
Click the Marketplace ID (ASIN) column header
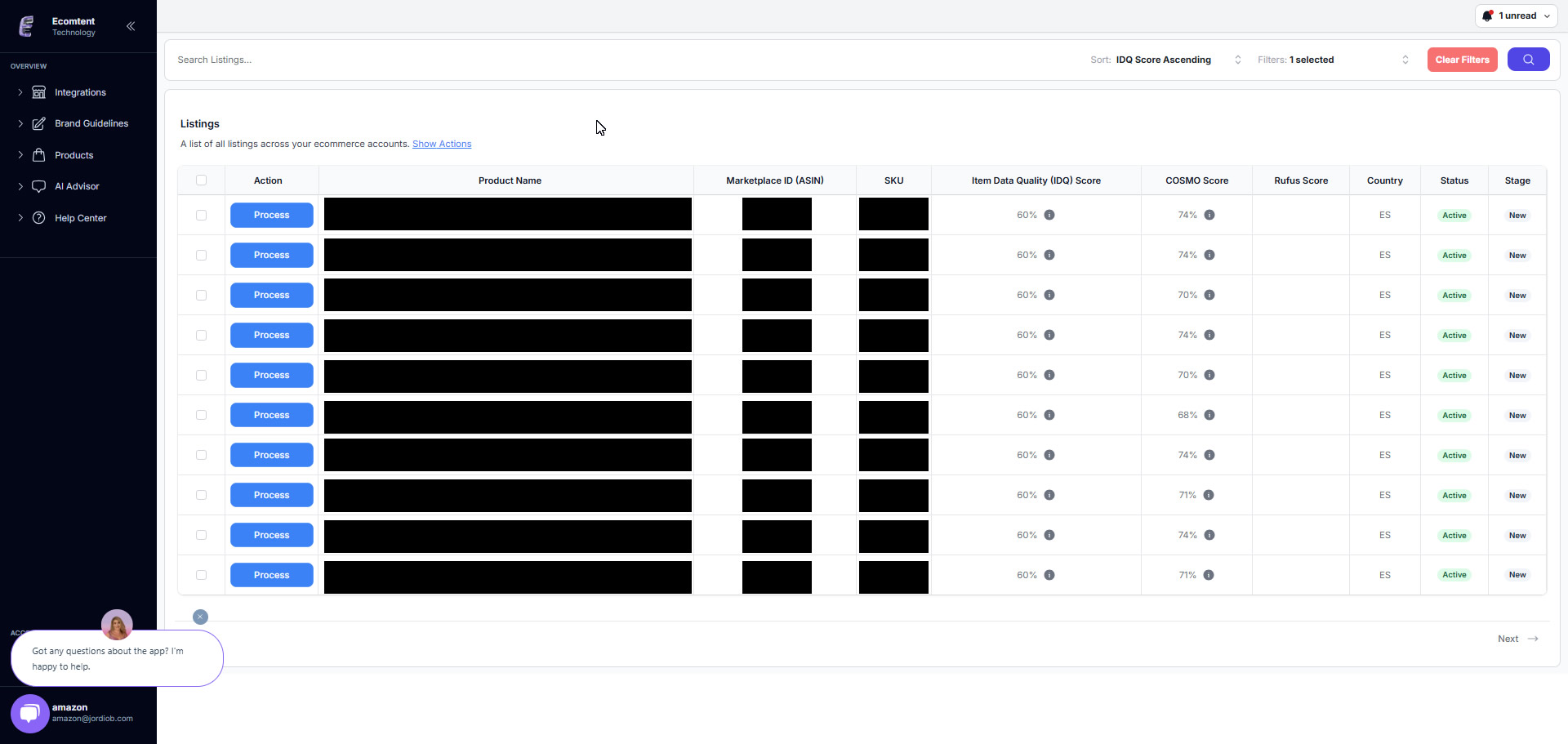775,180
